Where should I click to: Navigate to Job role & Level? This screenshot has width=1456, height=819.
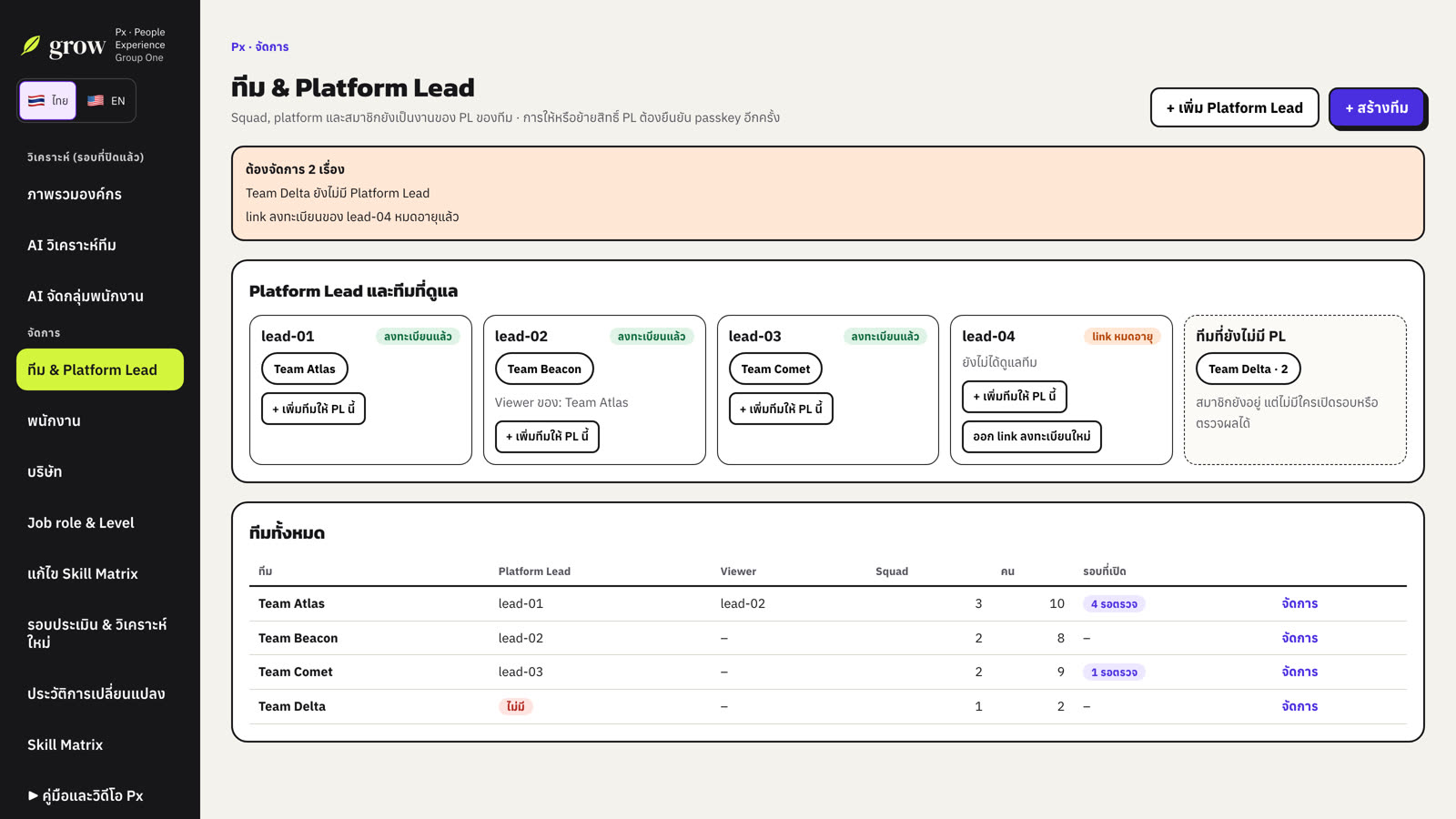click(x=100, y=522)
